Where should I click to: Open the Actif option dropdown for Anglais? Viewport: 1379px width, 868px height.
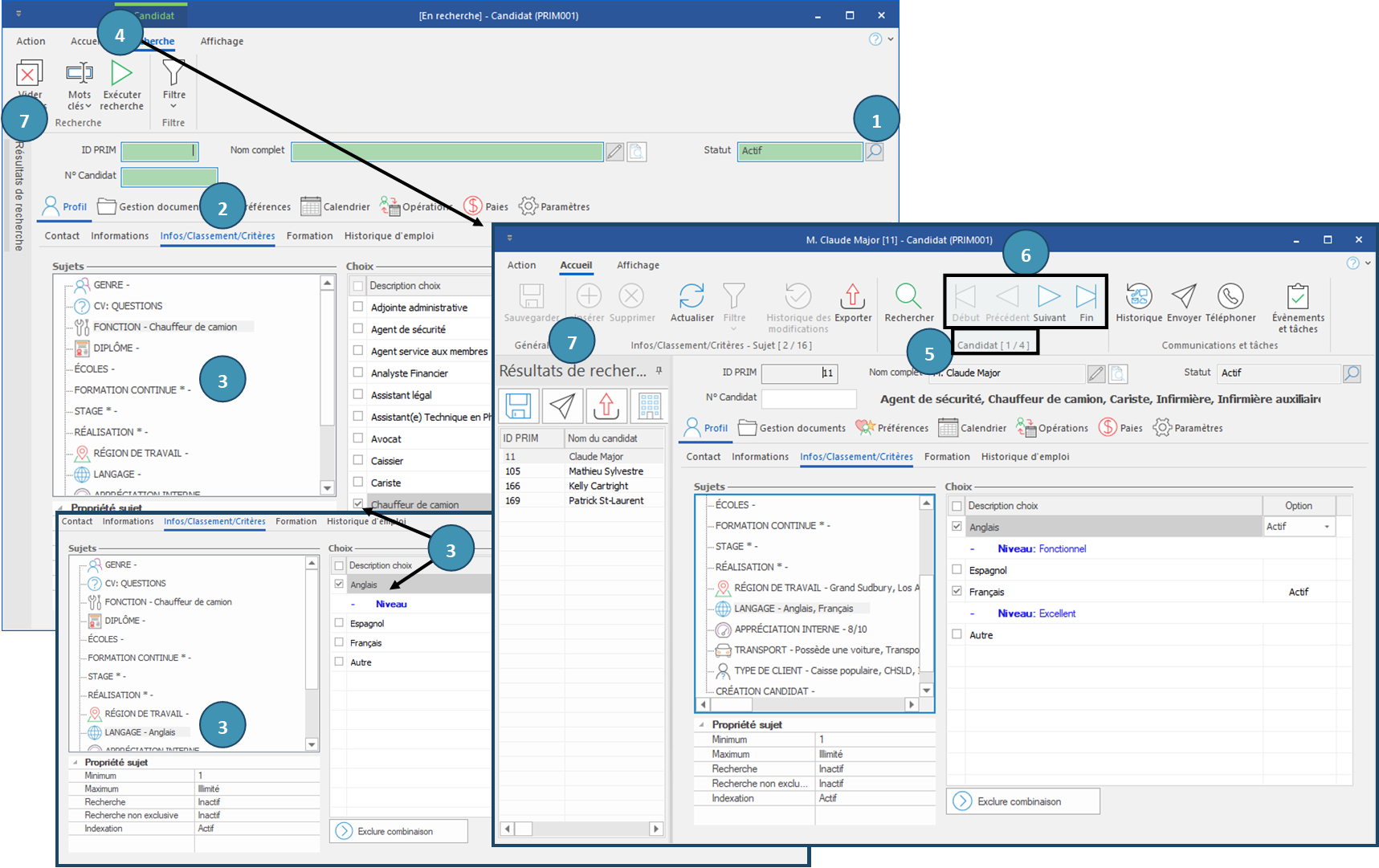1326,527
